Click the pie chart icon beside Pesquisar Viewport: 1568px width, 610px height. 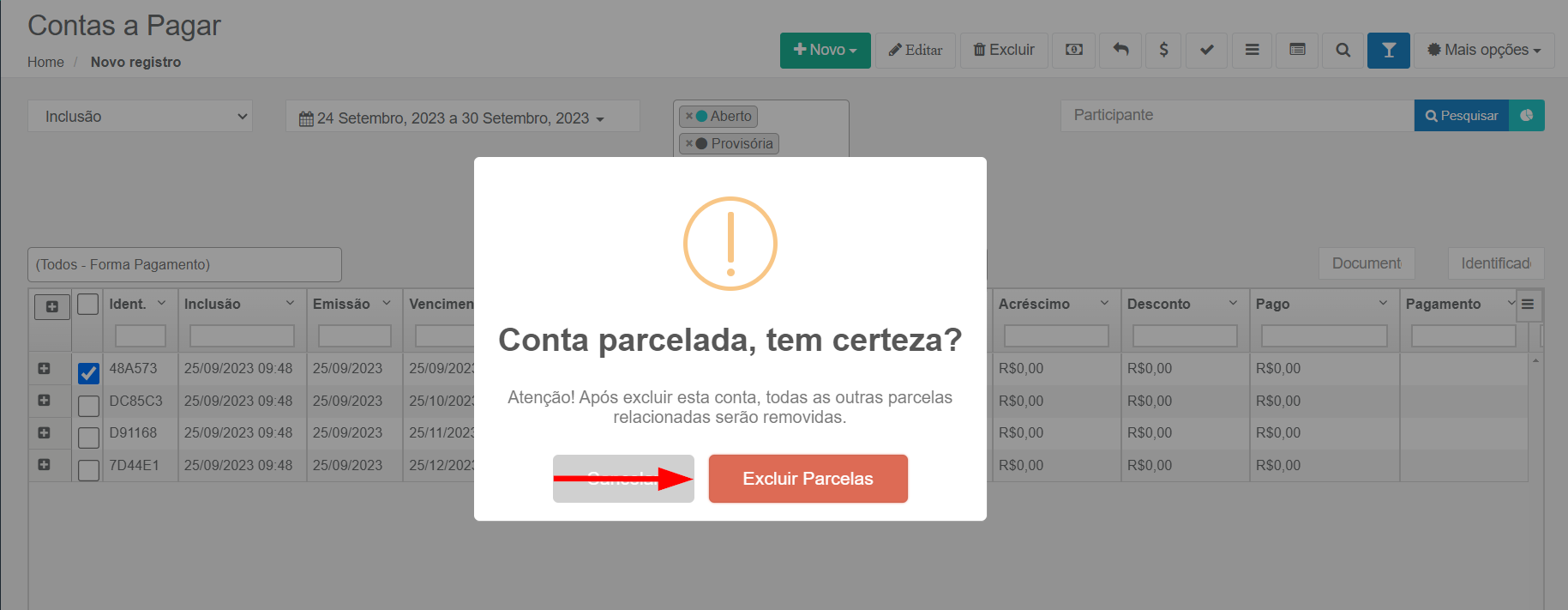pyautogui.click(x=1526, y=116)
